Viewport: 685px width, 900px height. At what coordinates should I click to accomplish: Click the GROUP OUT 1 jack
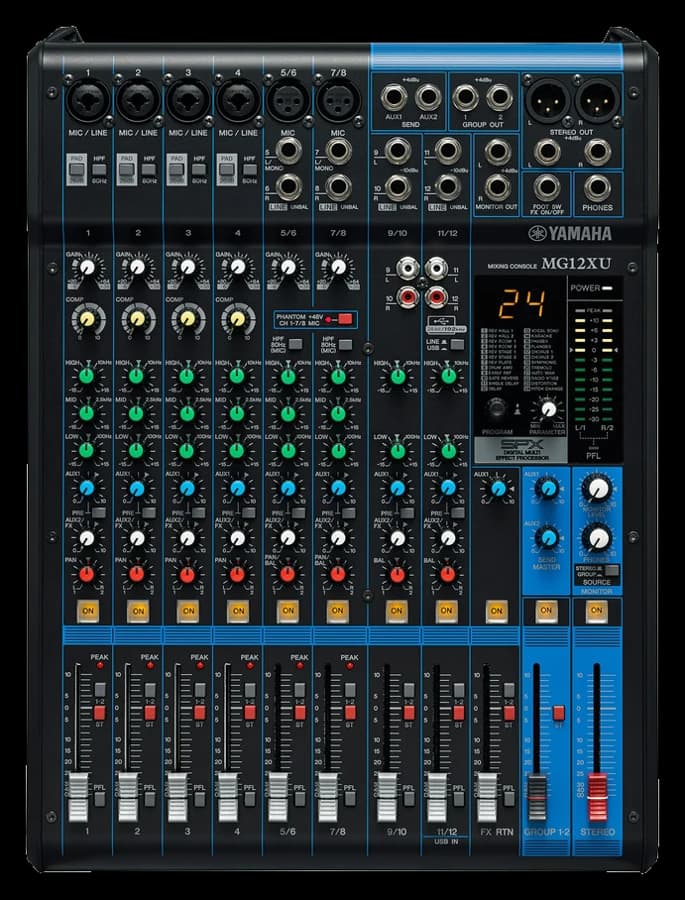pyautogui.click(x=465, y=97)
